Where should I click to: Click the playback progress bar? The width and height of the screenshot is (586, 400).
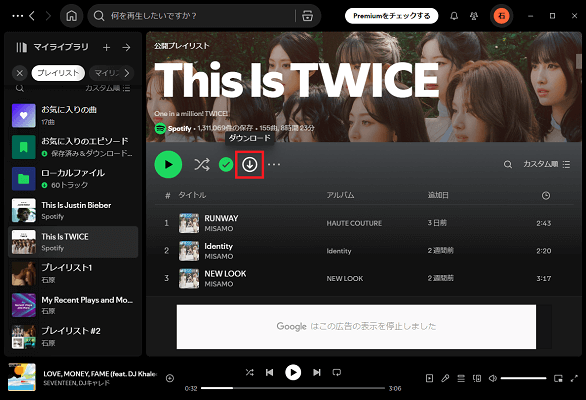(x=293, y=388)
